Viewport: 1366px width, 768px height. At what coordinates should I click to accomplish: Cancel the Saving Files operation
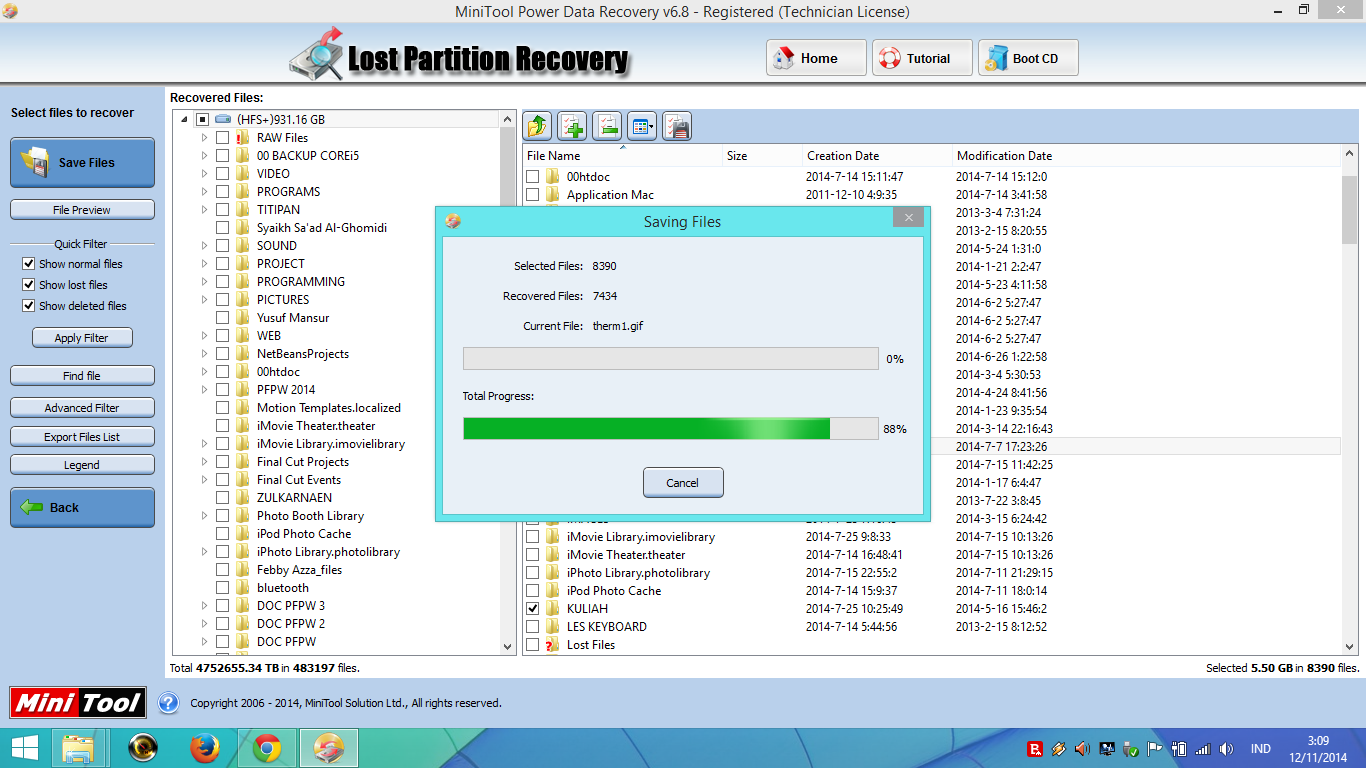tap(683, 483)
